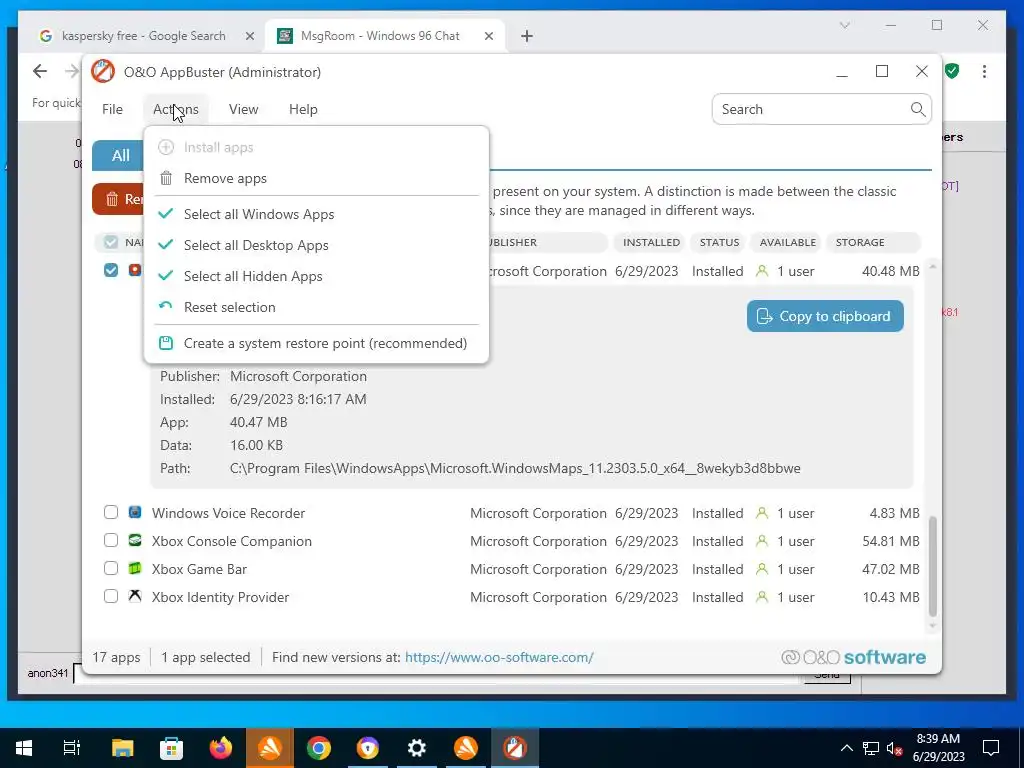Open Task View in the taskbar
1024x768 pixels.
pos(72,748)
